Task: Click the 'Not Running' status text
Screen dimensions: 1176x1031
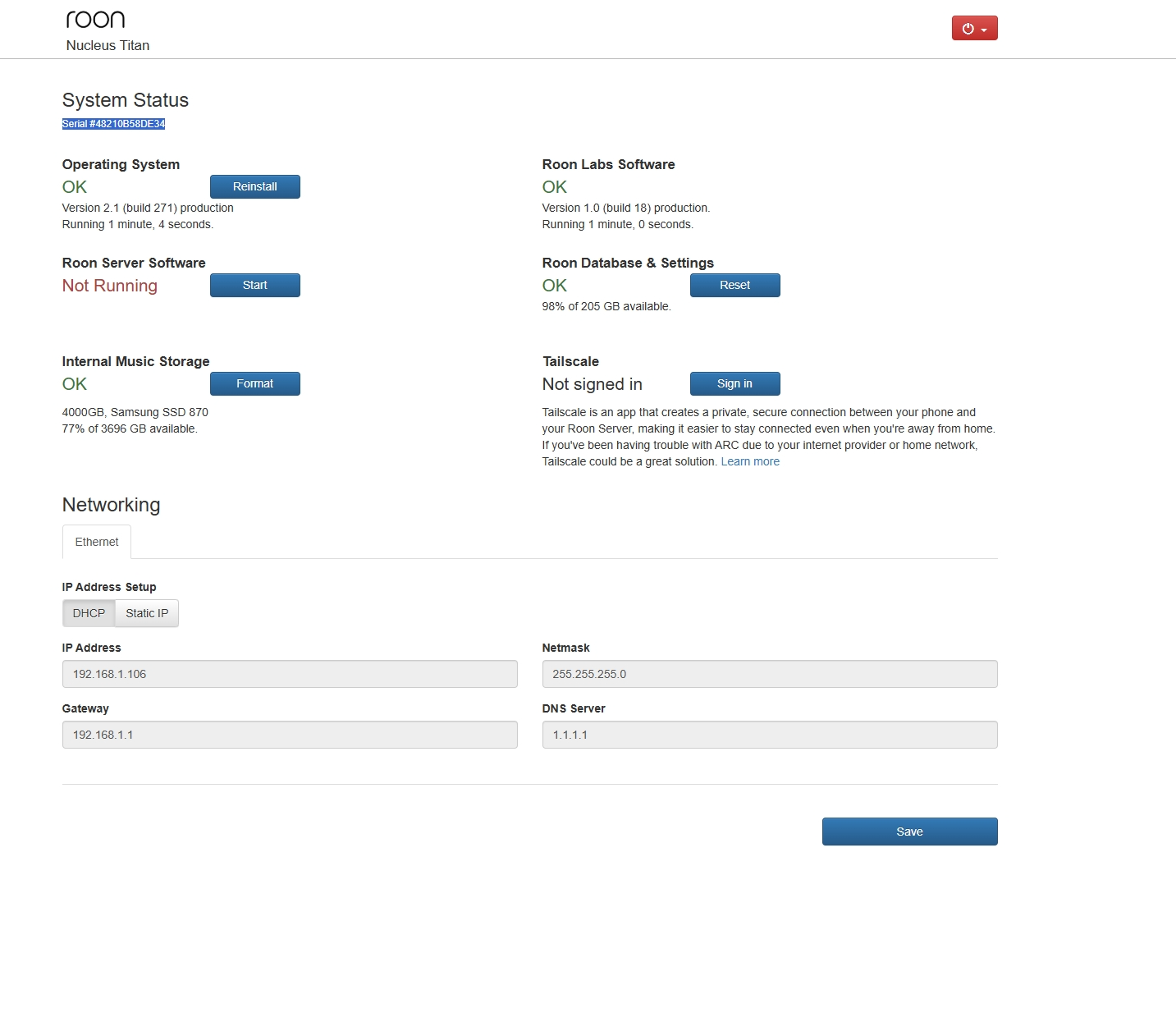Action: [109, 286]
